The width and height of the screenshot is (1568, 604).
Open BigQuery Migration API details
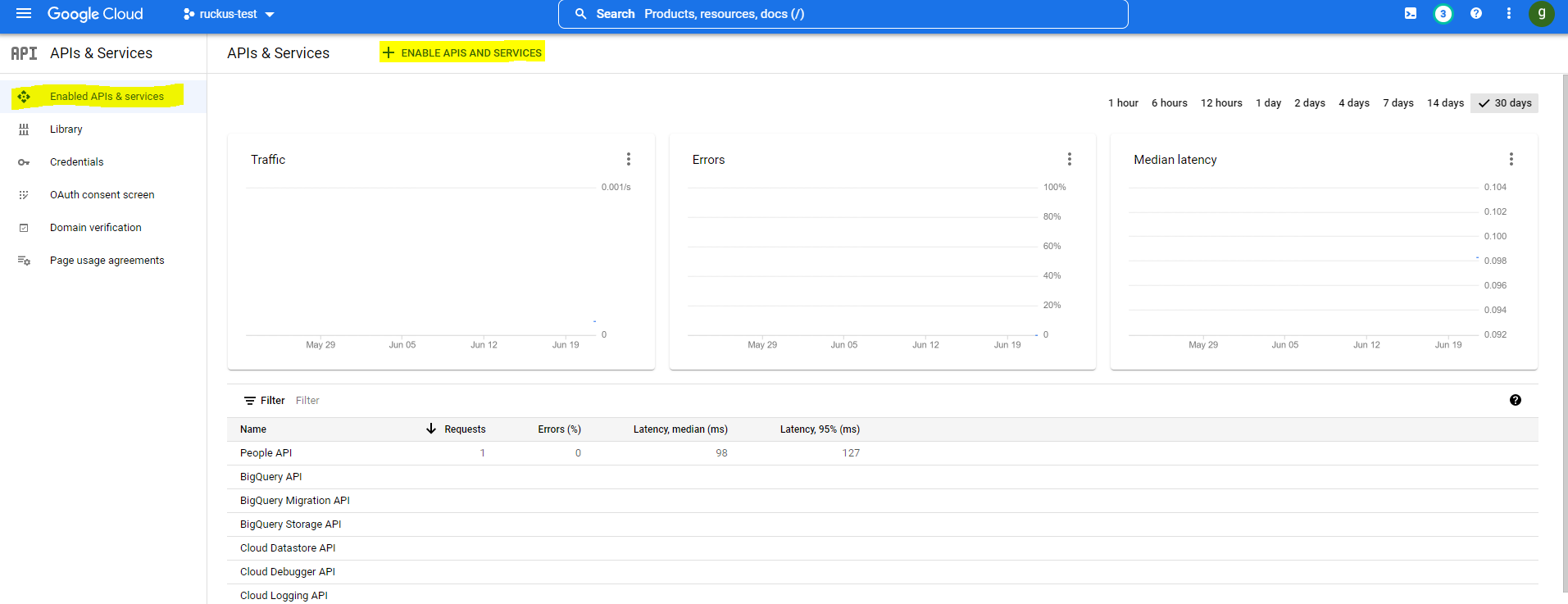(295, 501)
